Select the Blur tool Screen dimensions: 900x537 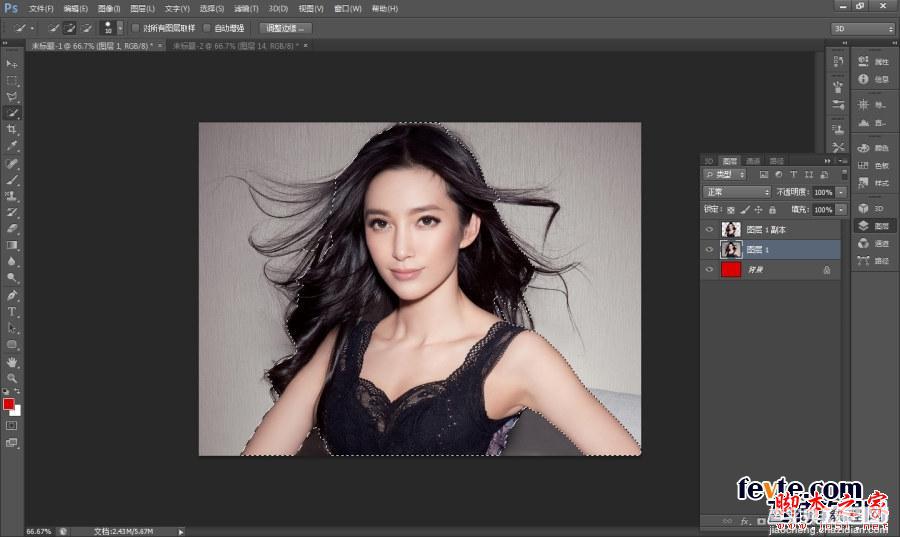click(x=11, y=261)
